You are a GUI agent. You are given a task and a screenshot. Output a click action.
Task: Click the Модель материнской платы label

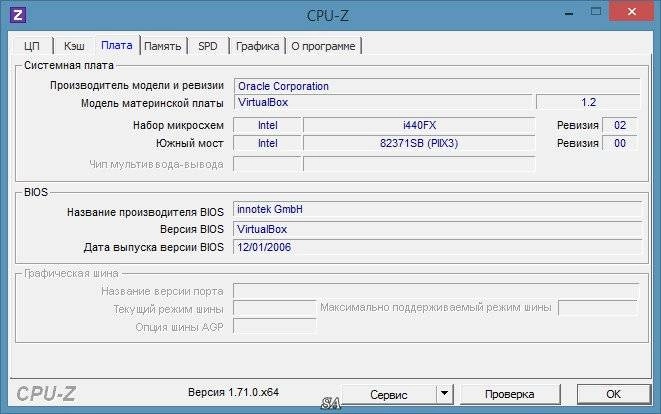[152, 103]
